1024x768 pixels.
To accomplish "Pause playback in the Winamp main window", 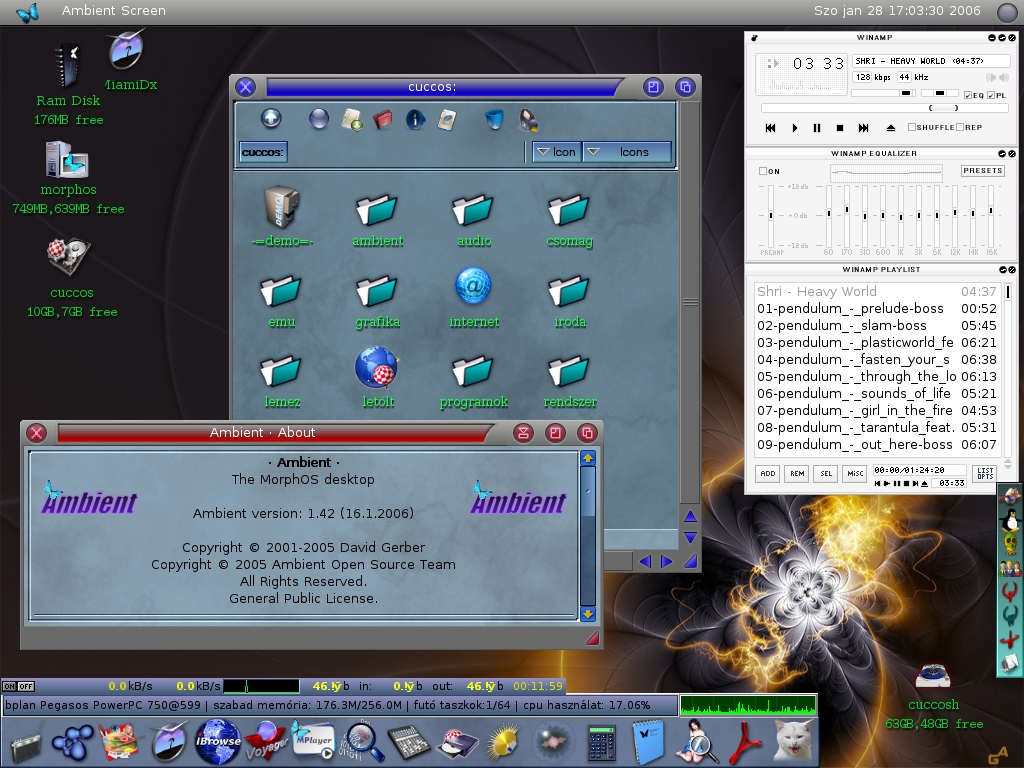I will click(x=817, y=128).
